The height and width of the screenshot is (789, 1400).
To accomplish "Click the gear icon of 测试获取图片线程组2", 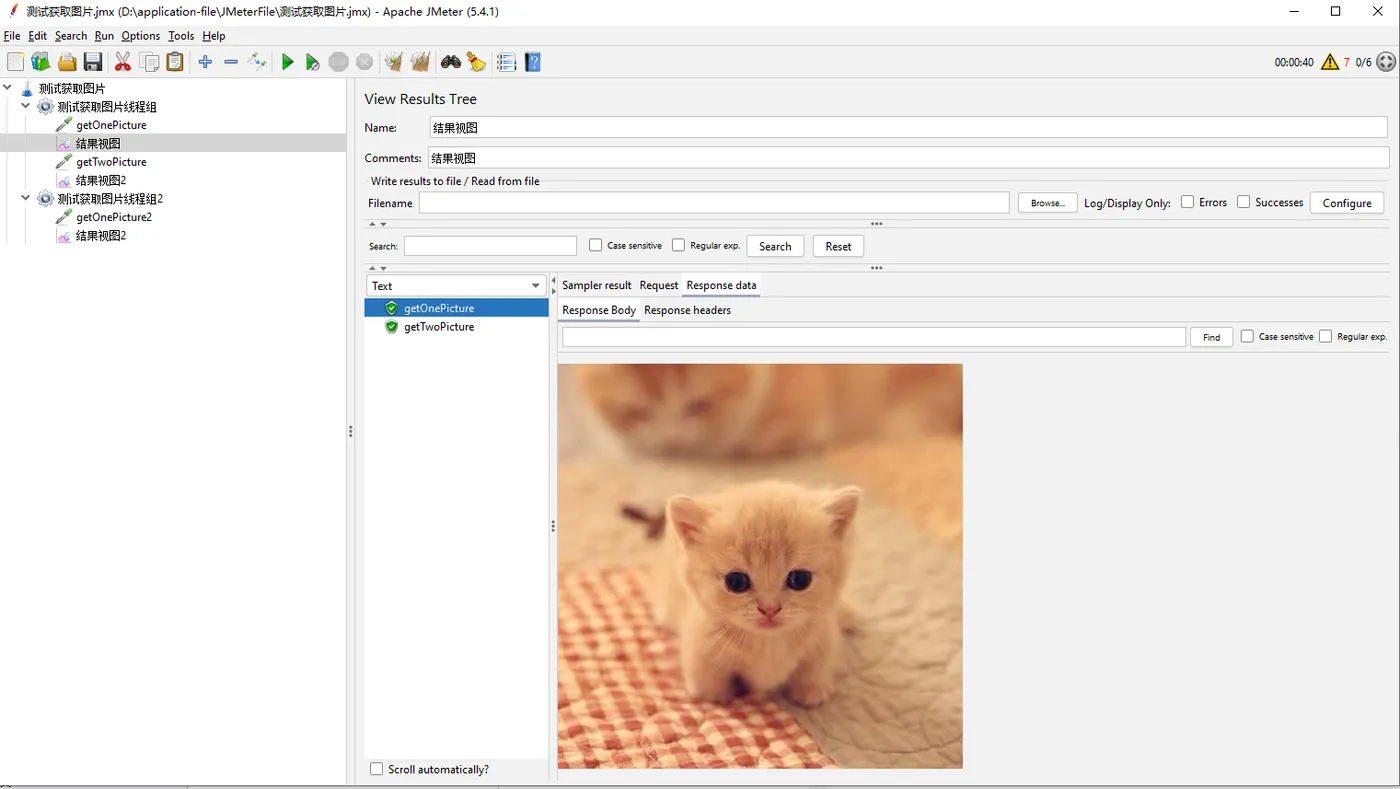I will (x=45, y=199).
